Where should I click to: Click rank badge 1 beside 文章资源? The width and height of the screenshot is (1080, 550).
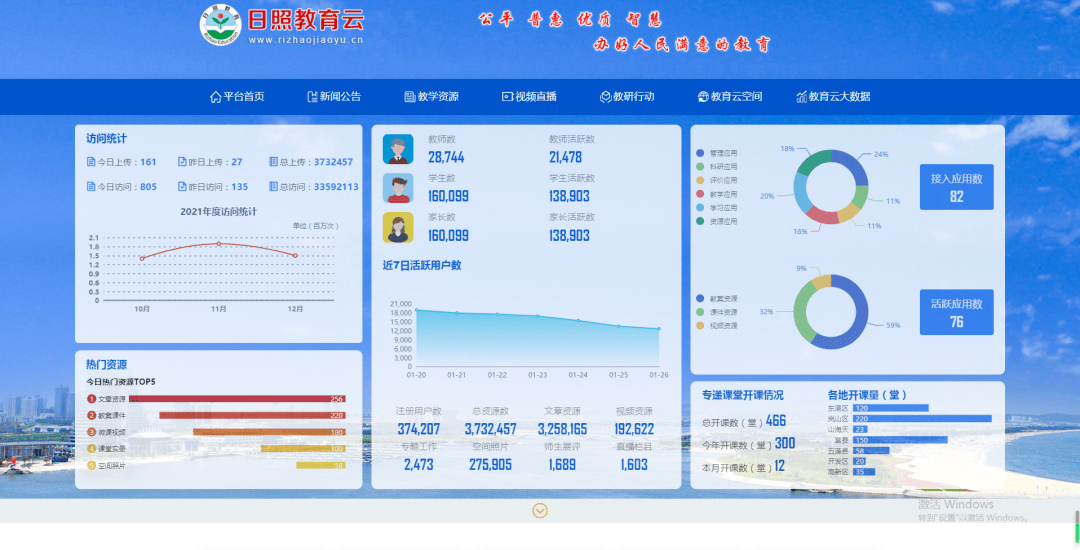point(92,399)
